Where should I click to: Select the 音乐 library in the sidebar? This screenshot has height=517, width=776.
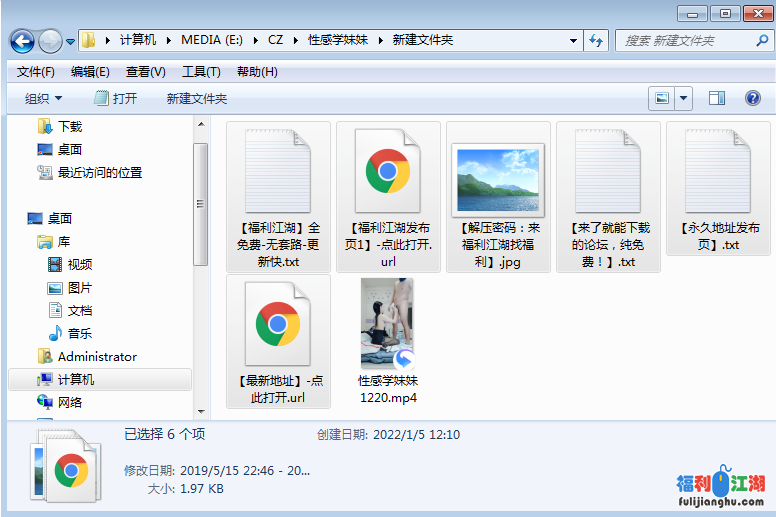pyautogui.click(x=79, y=333)
